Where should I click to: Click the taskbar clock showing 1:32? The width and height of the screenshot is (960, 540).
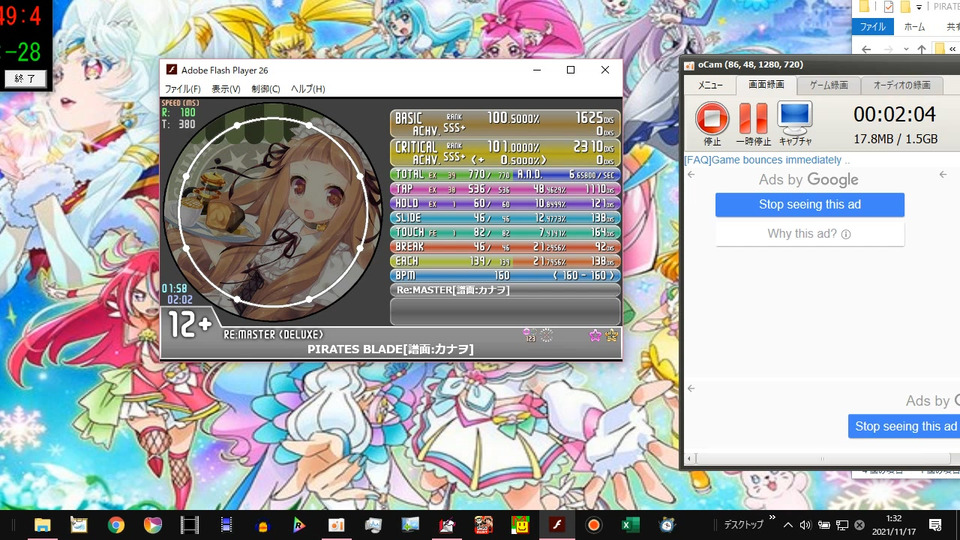tap(894, 525)
